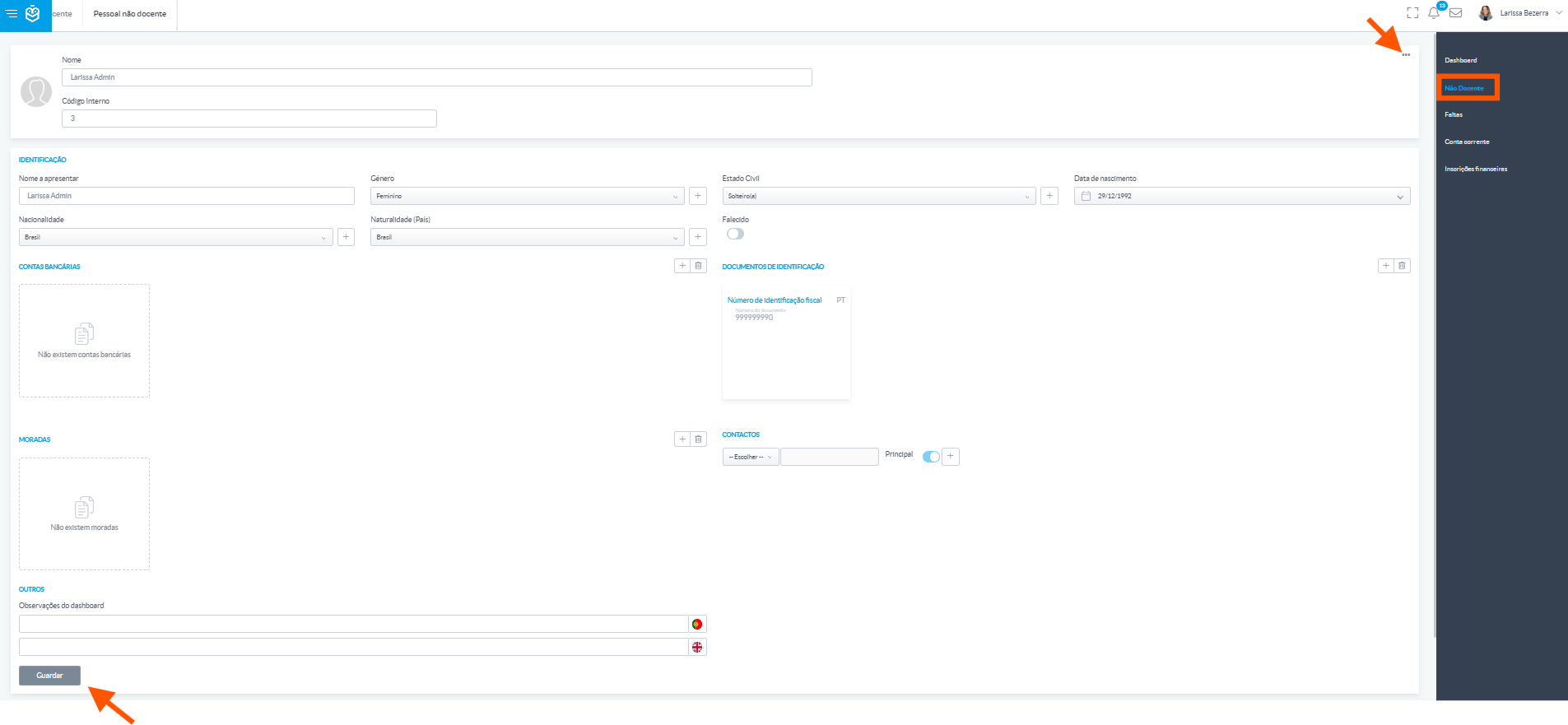
Task: Open Conta corrente in side menu
Action: [1467, 142]
